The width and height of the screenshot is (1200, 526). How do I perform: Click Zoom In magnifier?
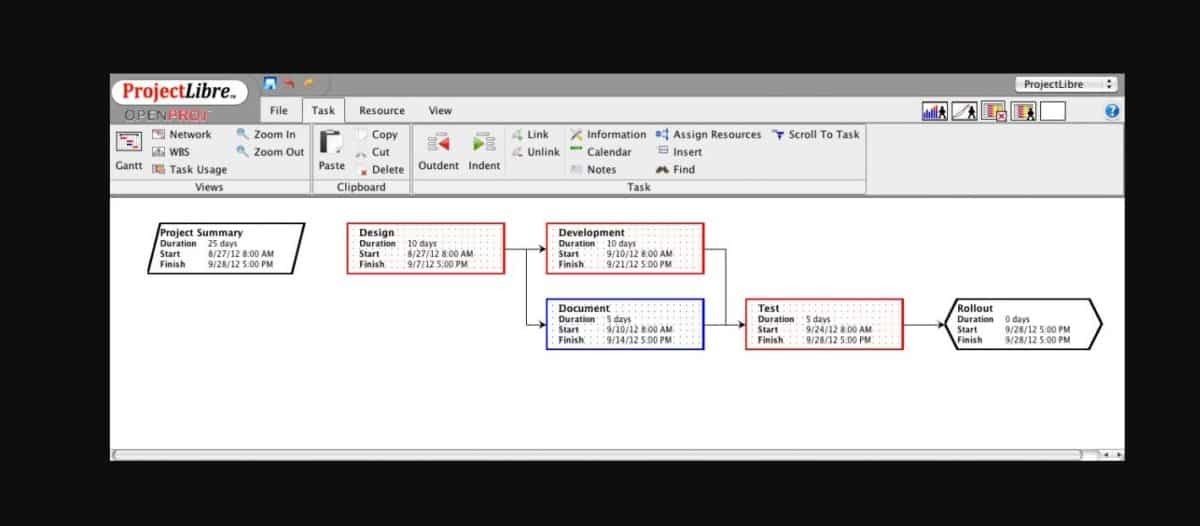click(x=266, y=134)
